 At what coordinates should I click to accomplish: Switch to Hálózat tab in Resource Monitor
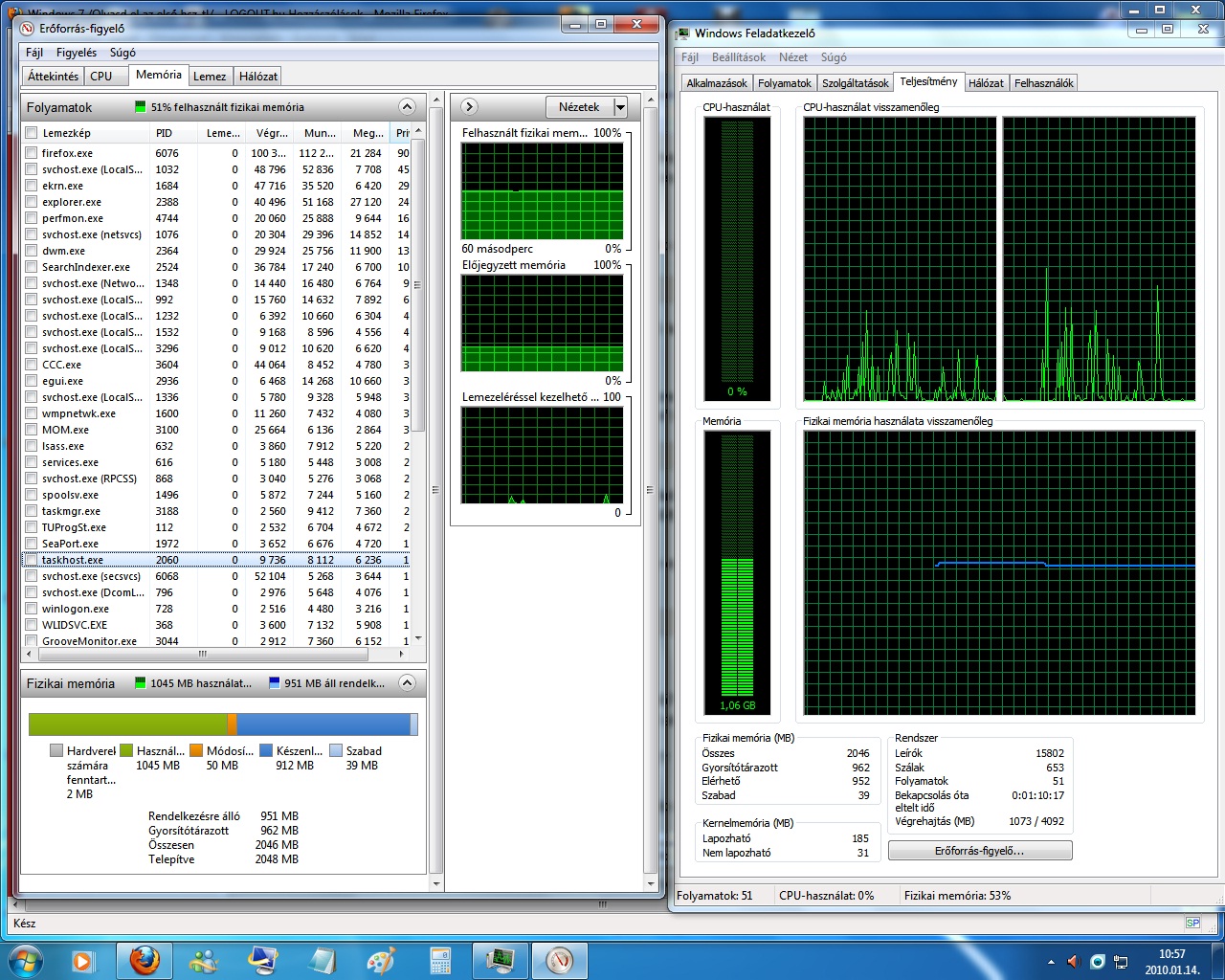[258, 77]
